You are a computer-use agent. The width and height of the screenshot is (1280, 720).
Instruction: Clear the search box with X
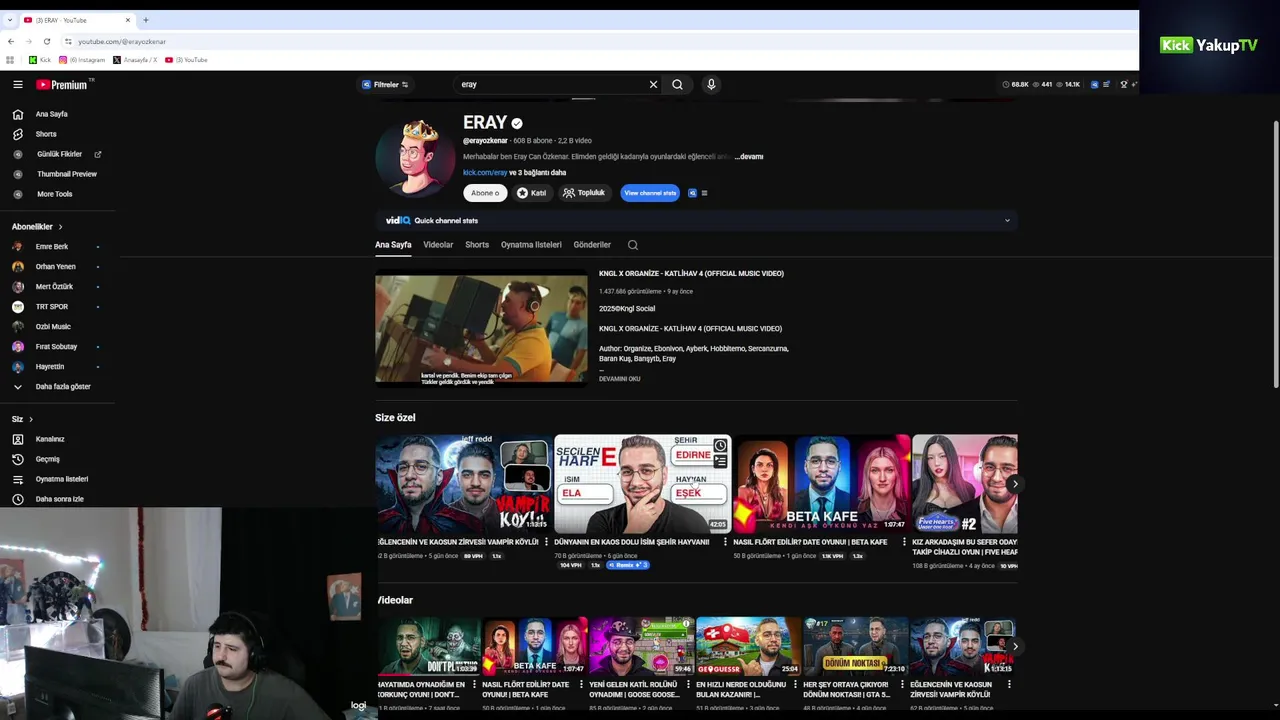pos(653,85)
